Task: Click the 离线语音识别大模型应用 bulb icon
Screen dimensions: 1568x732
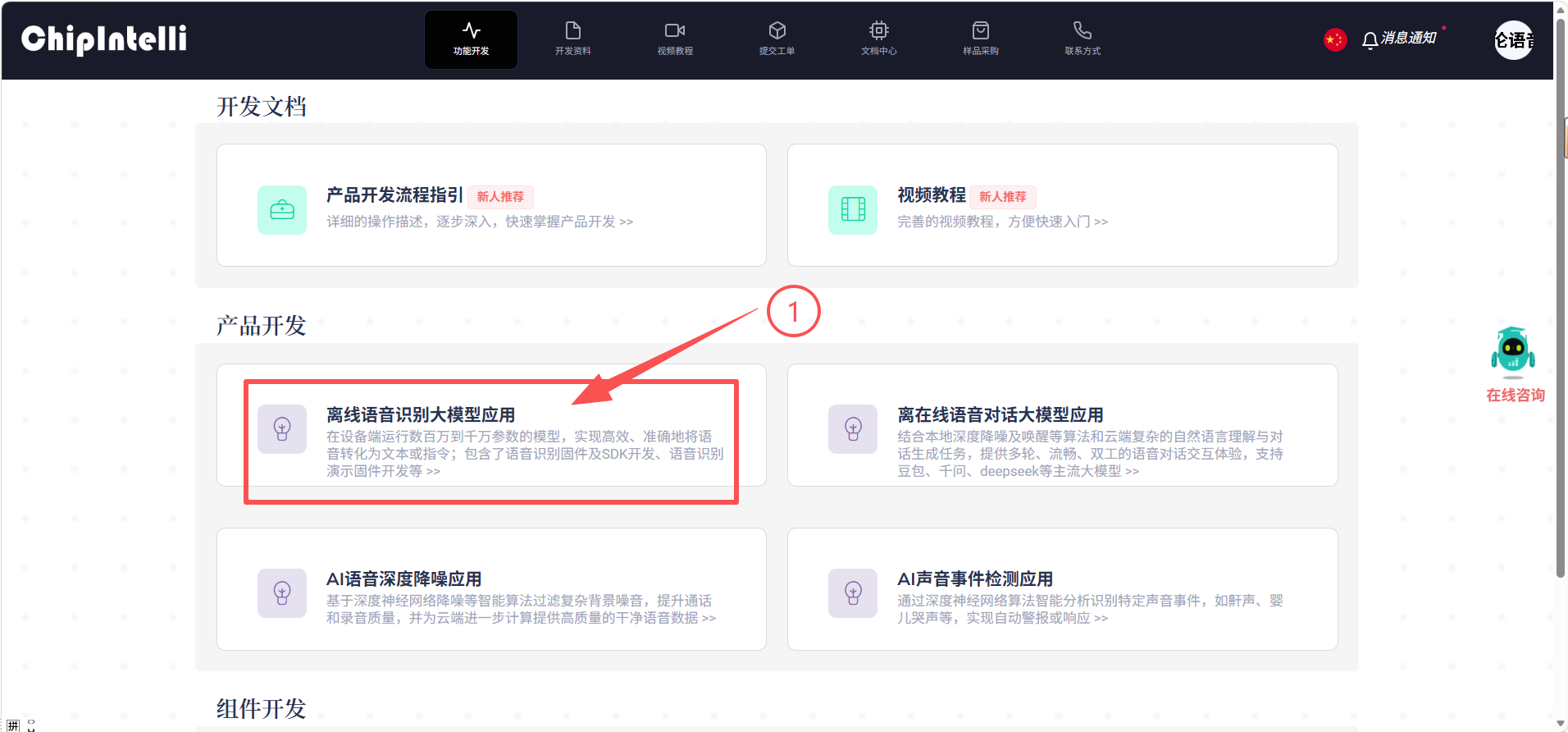Action: [x=282, y=429]
